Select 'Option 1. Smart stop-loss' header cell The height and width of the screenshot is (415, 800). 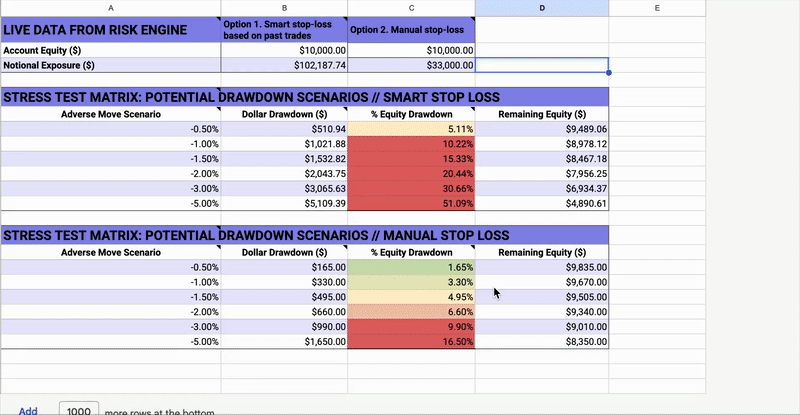point(284,30)
